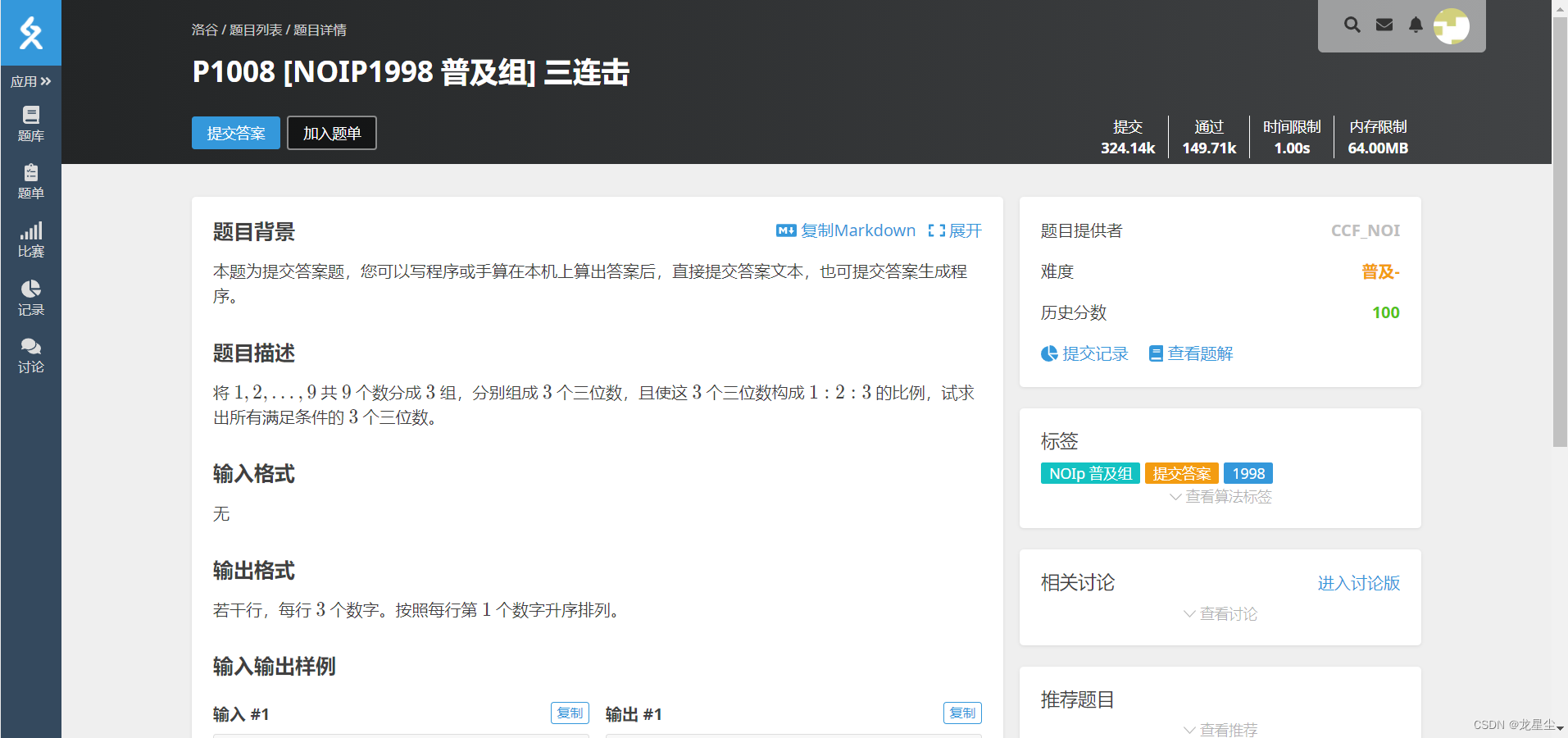Copy sample 输出 #1 with 复制 button

pyautogui.click(x=962, y=713)
